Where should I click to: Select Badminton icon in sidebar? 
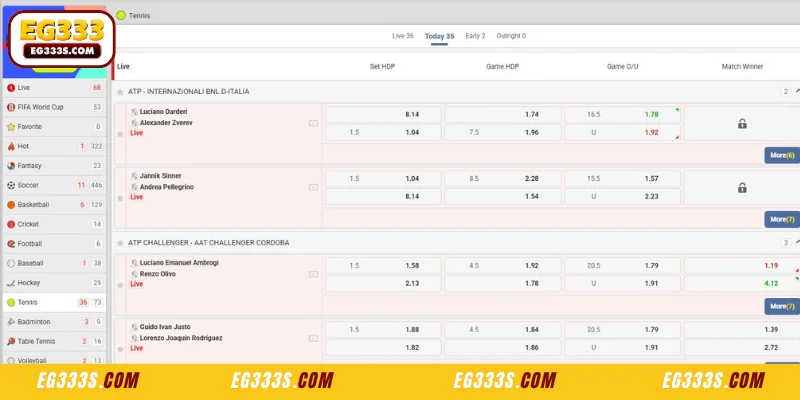pos(11,322)
